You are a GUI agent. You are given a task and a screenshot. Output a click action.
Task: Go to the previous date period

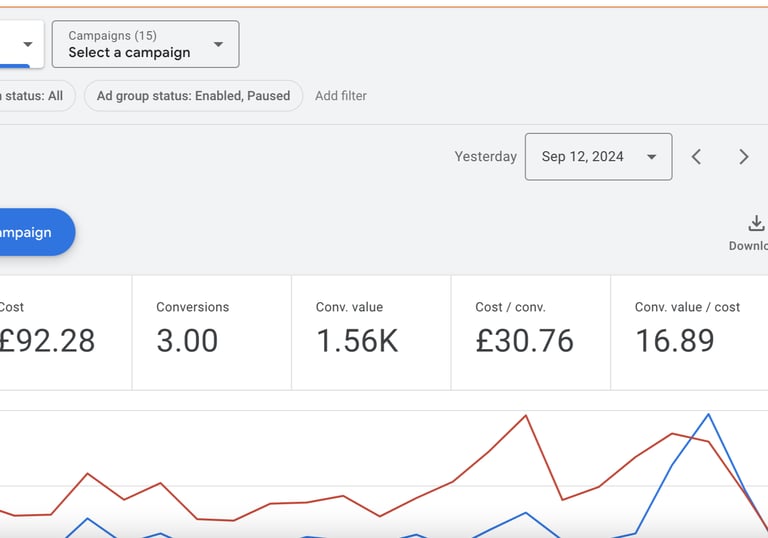(697, 157)
